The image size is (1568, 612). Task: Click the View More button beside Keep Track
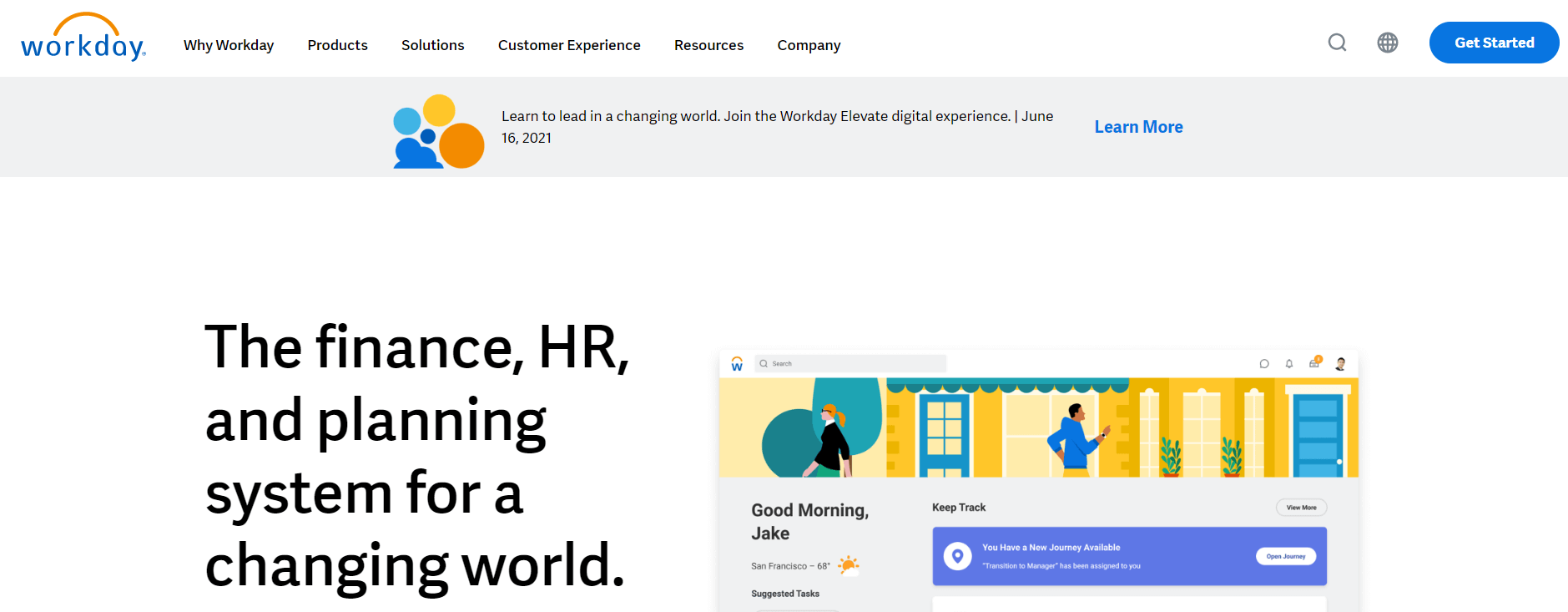(1301, 508)
